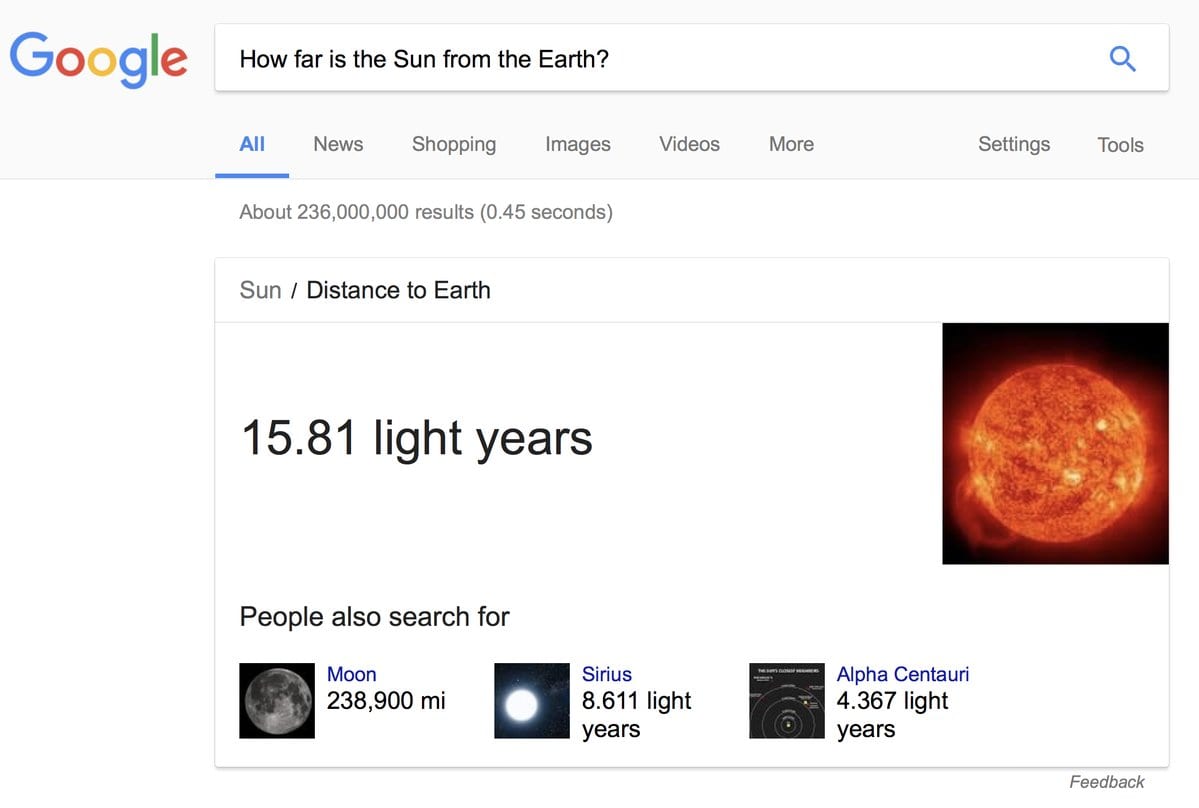Screen dimensions: 1199x808
Task: Go to Google logo homepage
Action: point(98,60)
